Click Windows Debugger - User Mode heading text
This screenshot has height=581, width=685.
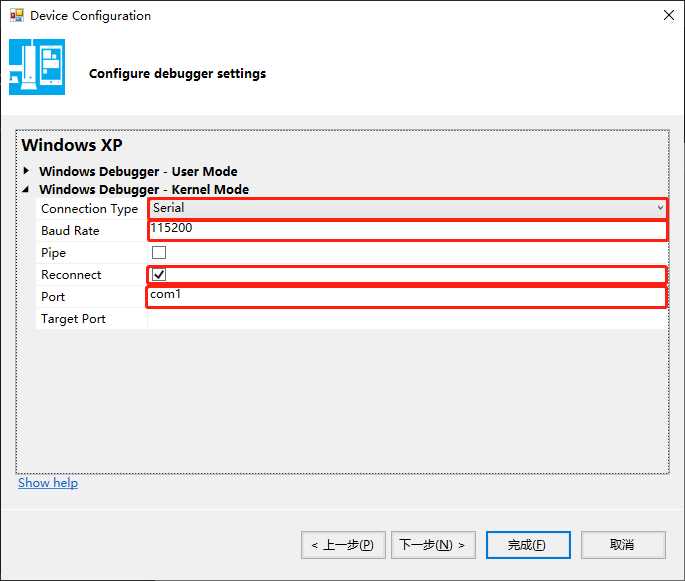138,171
